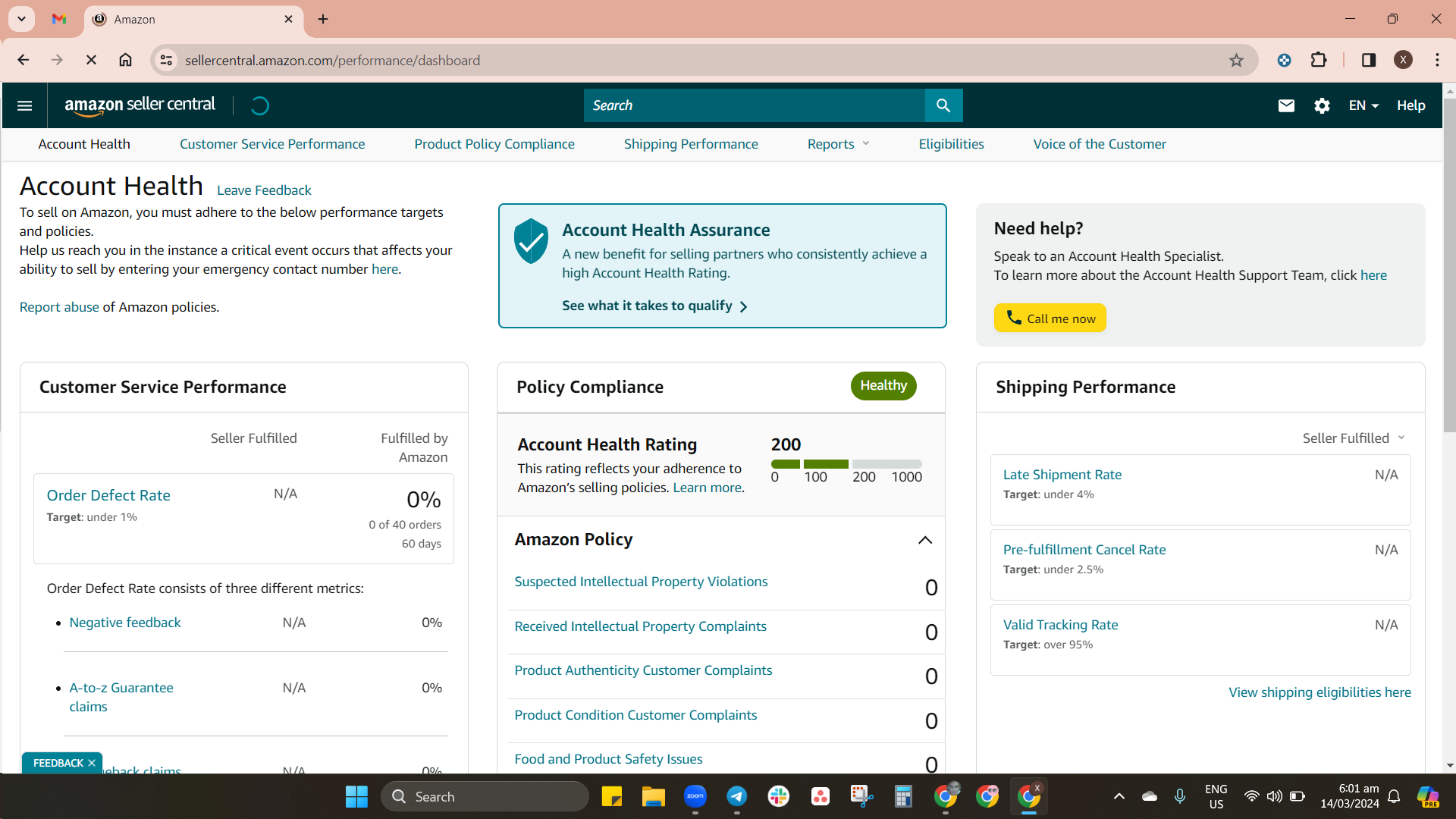The image size is (1456, 819).
Task: Open the Voice of the Customer tab
Action: (1100, 144)
